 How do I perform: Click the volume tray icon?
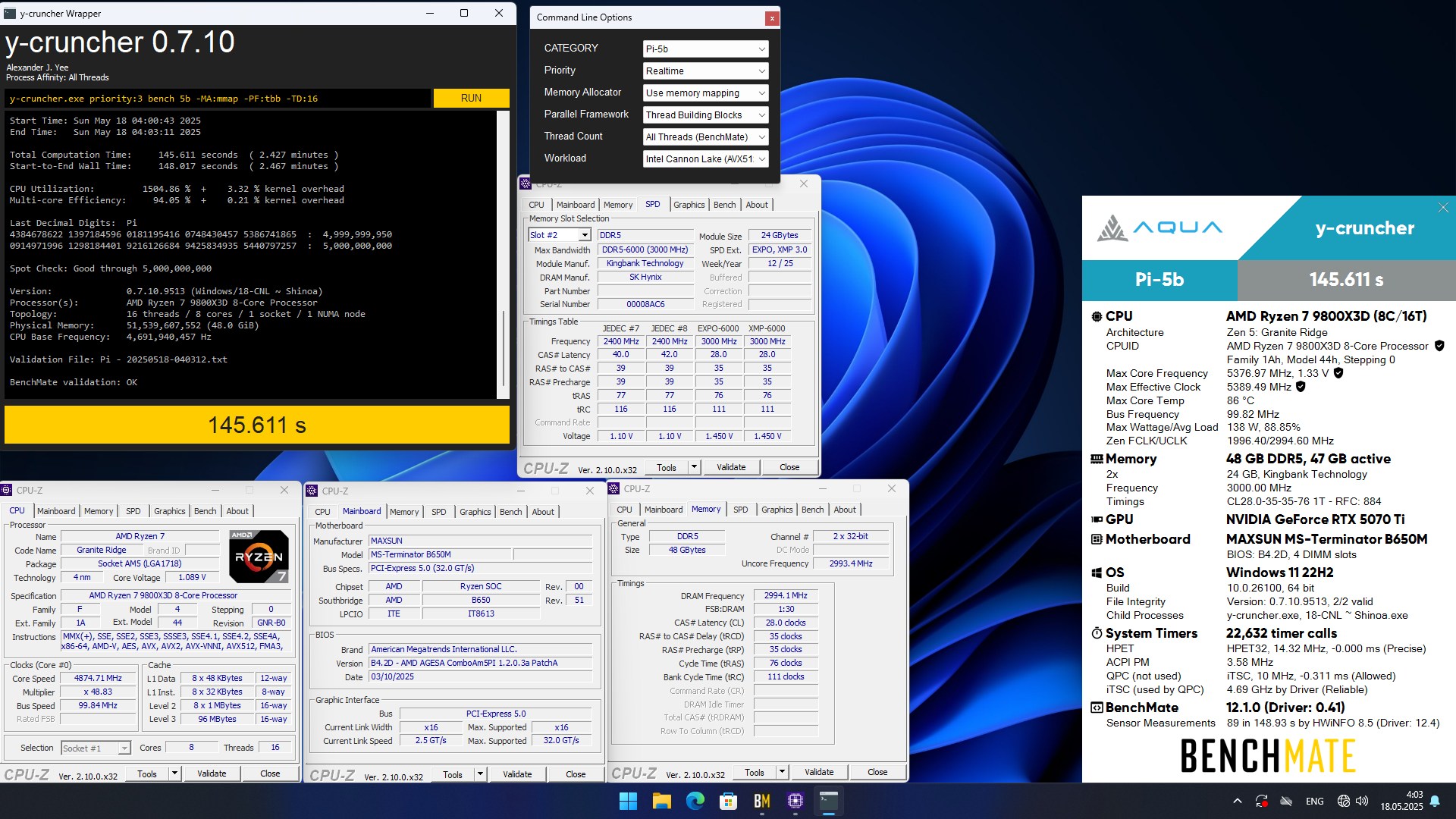(x=1362, y=801)
